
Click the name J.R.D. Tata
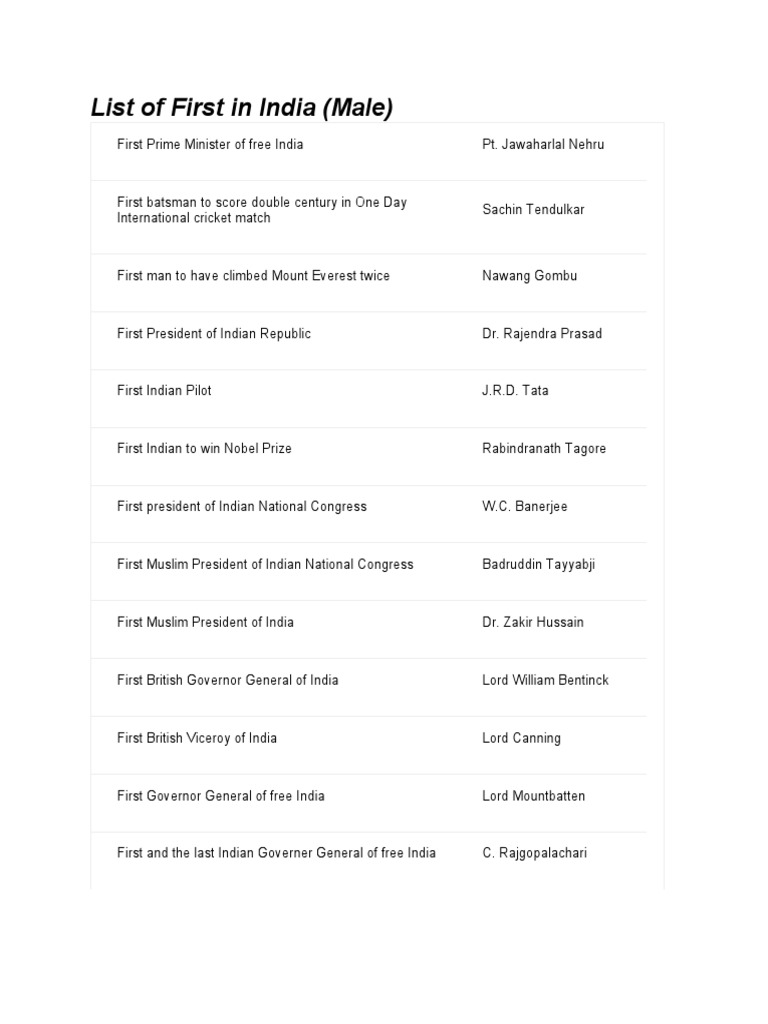tap(515, 391)
